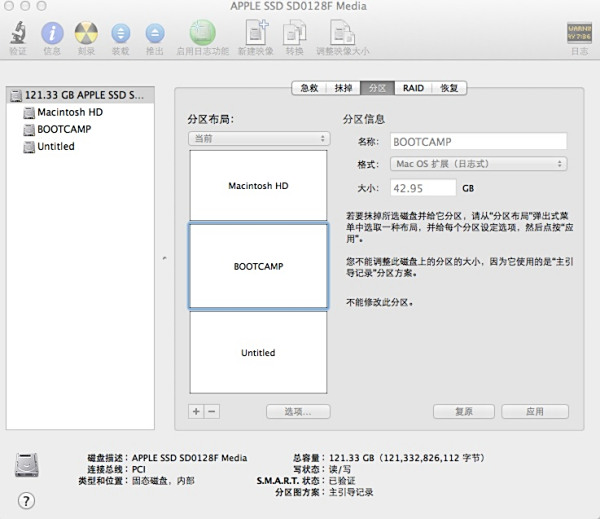Click the Burn (刻录) radiation icon
This screenshot has width=600, height=519.
pyautogui.click(x=86, y=33)
